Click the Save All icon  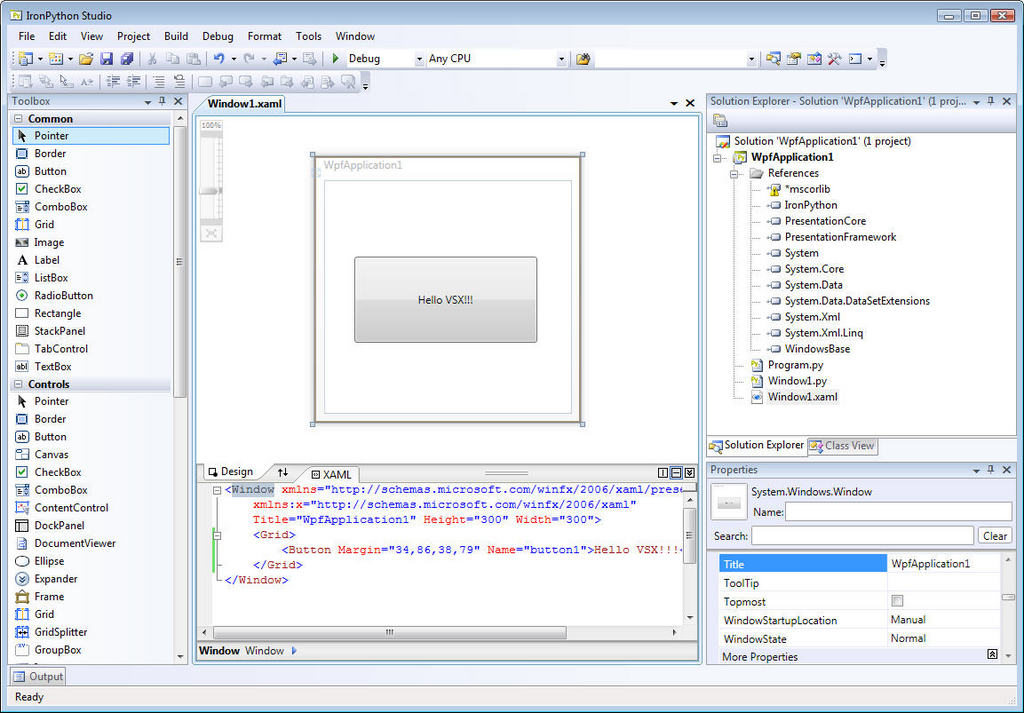127,59
